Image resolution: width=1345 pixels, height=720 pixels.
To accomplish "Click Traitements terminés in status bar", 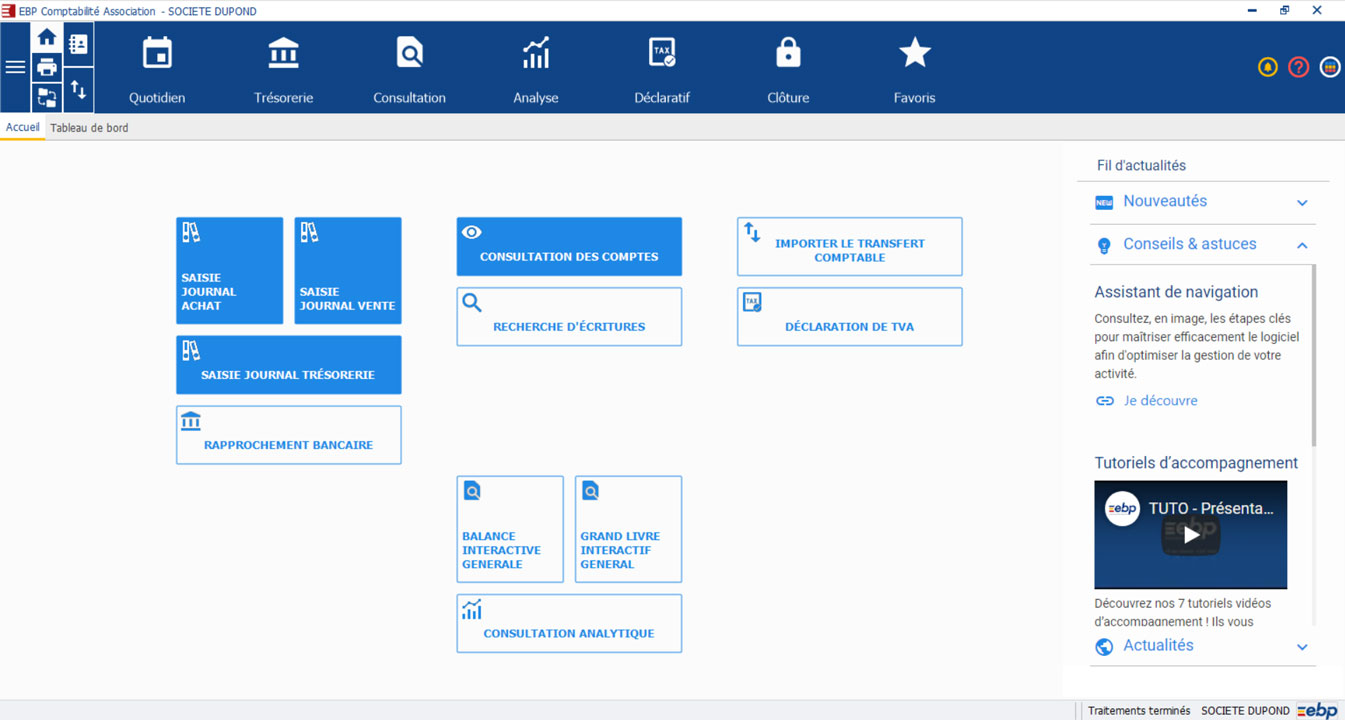I will (1139, 711).
